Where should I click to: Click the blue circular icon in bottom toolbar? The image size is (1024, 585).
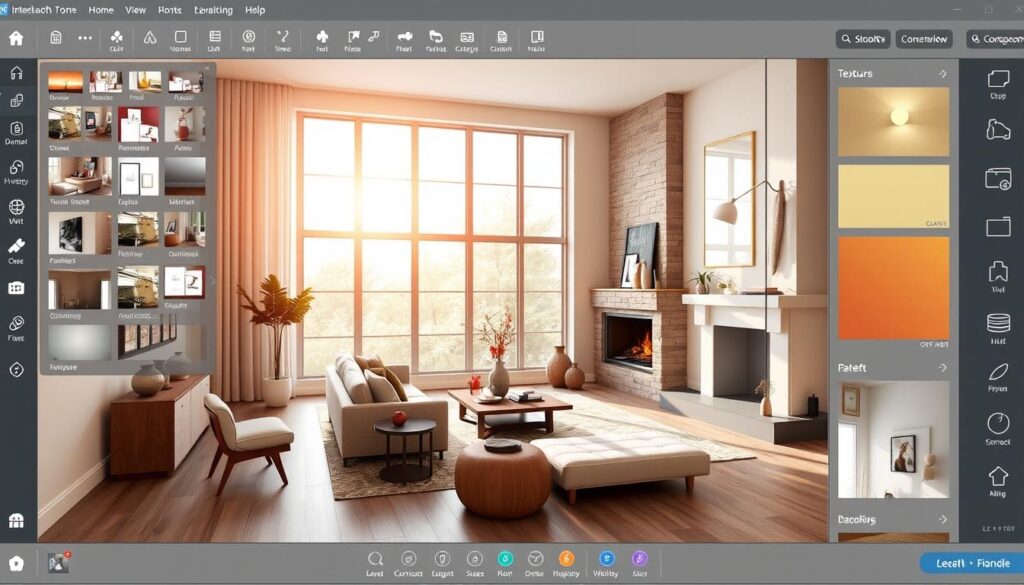click(606, 559)
